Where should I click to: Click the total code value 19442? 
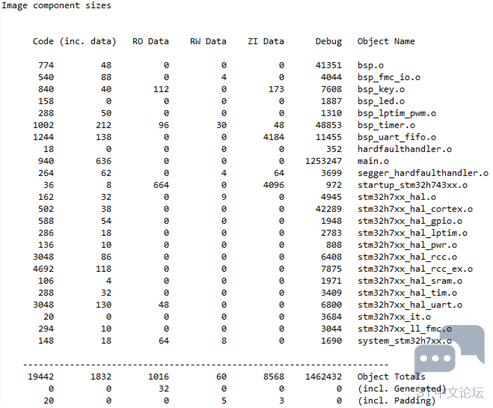coord(41,377)
